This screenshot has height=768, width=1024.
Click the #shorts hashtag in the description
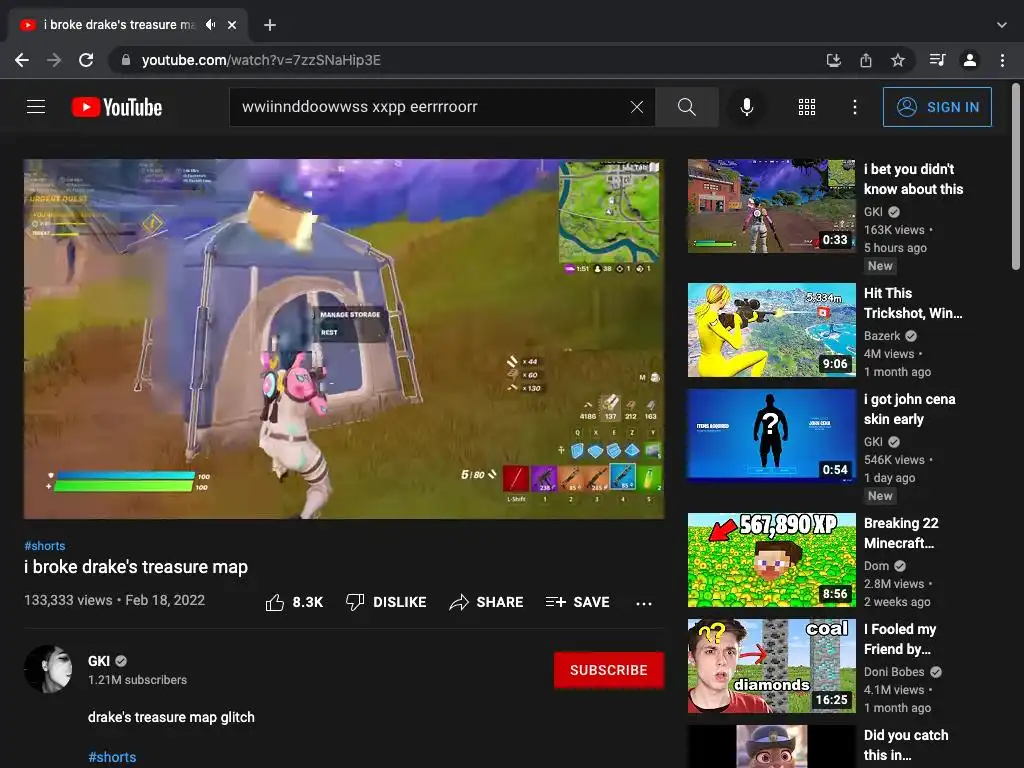click(112, 757)
